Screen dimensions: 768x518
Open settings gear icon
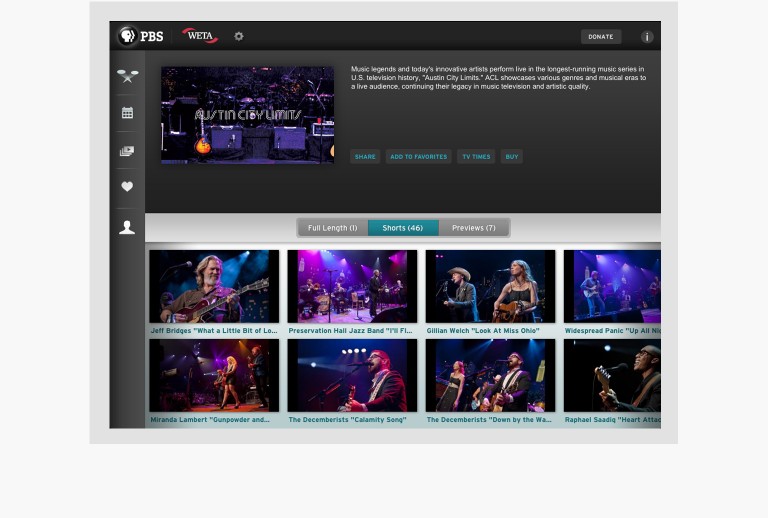pyautogui.click(x=239, y=36)
